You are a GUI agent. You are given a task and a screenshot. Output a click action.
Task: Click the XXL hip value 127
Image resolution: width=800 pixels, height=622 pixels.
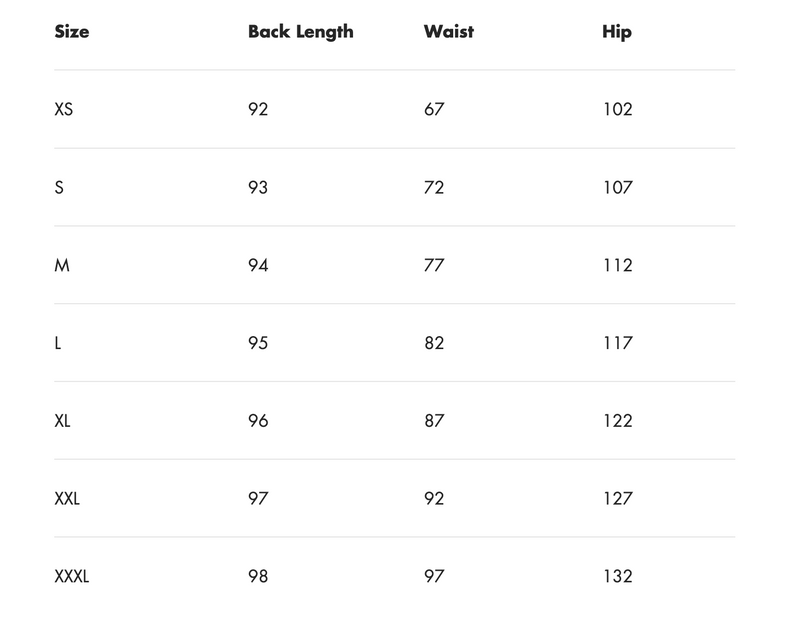[618, 499]
